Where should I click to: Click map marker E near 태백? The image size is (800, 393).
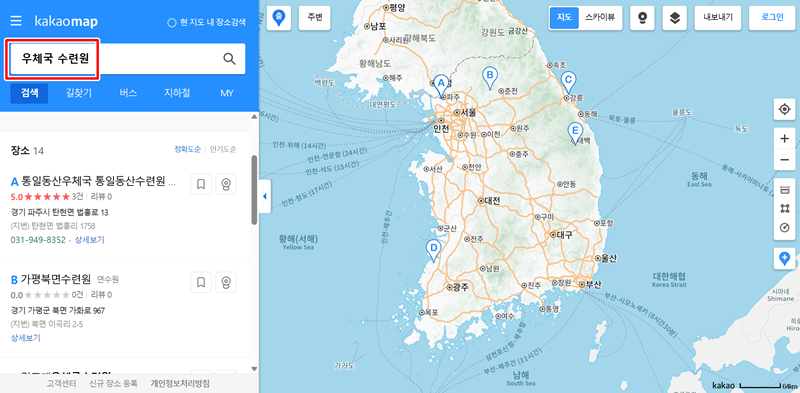(x=576, y=134)
